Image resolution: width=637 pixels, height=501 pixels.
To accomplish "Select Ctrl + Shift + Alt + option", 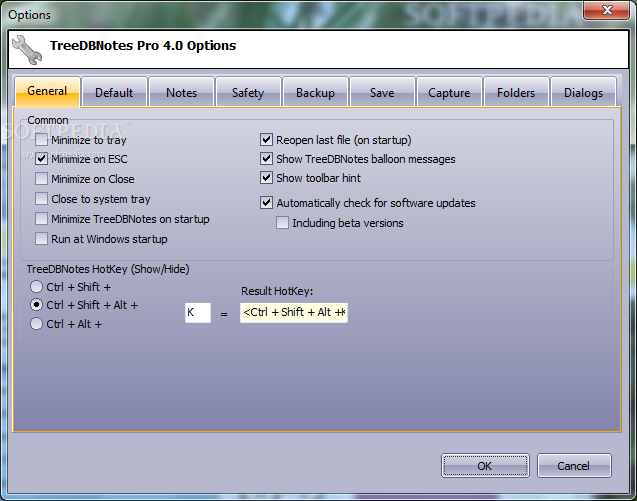I will pos(37,305).
